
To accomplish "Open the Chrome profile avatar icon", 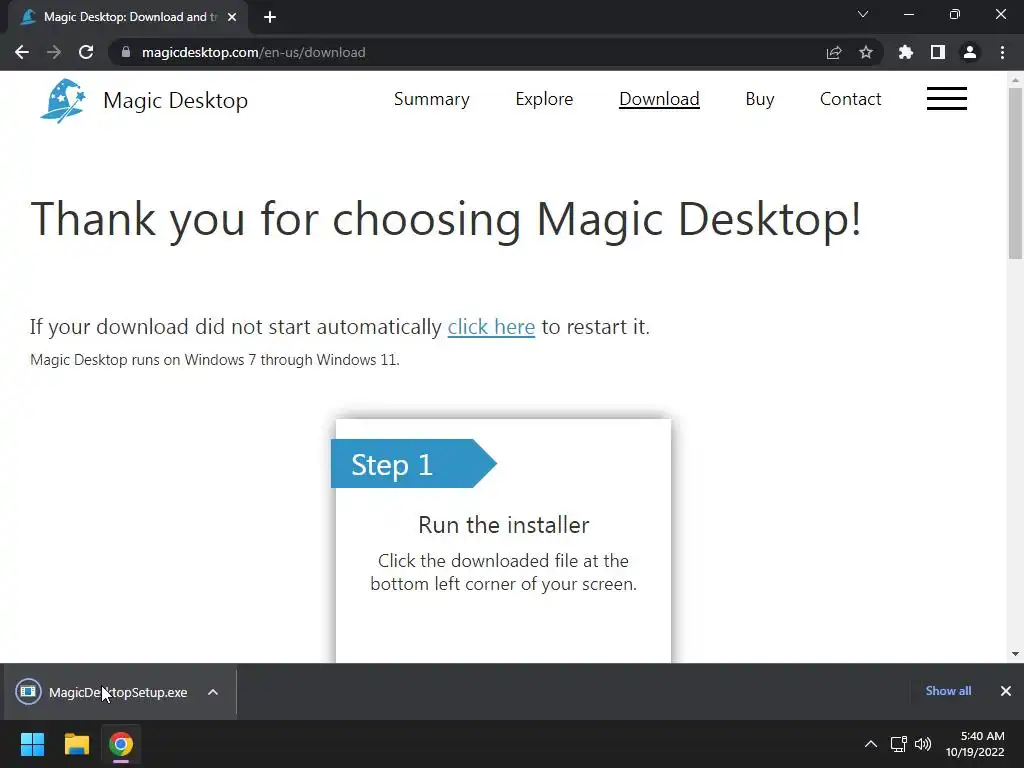I will (x=970, y=52).
